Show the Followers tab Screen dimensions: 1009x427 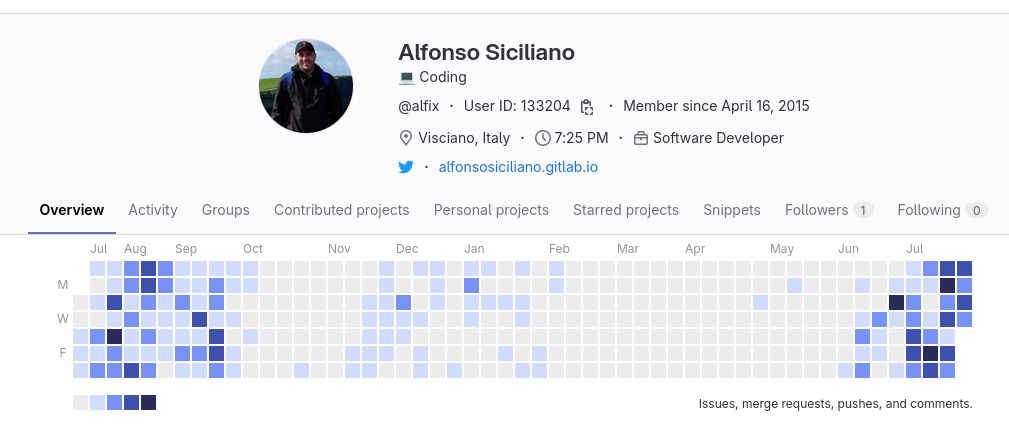(x=829, y=210)
